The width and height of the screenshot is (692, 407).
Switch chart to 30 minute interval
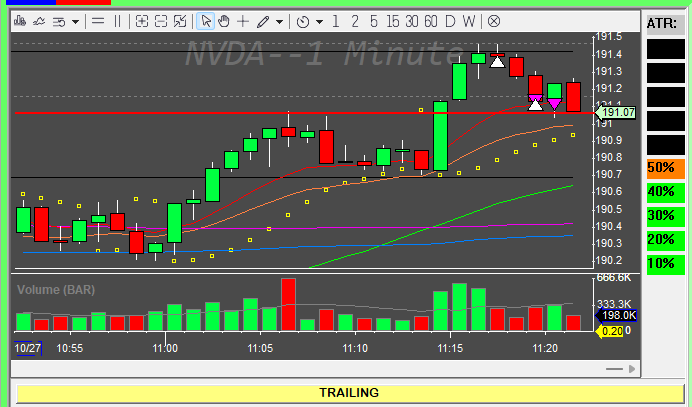coord(412,21)
